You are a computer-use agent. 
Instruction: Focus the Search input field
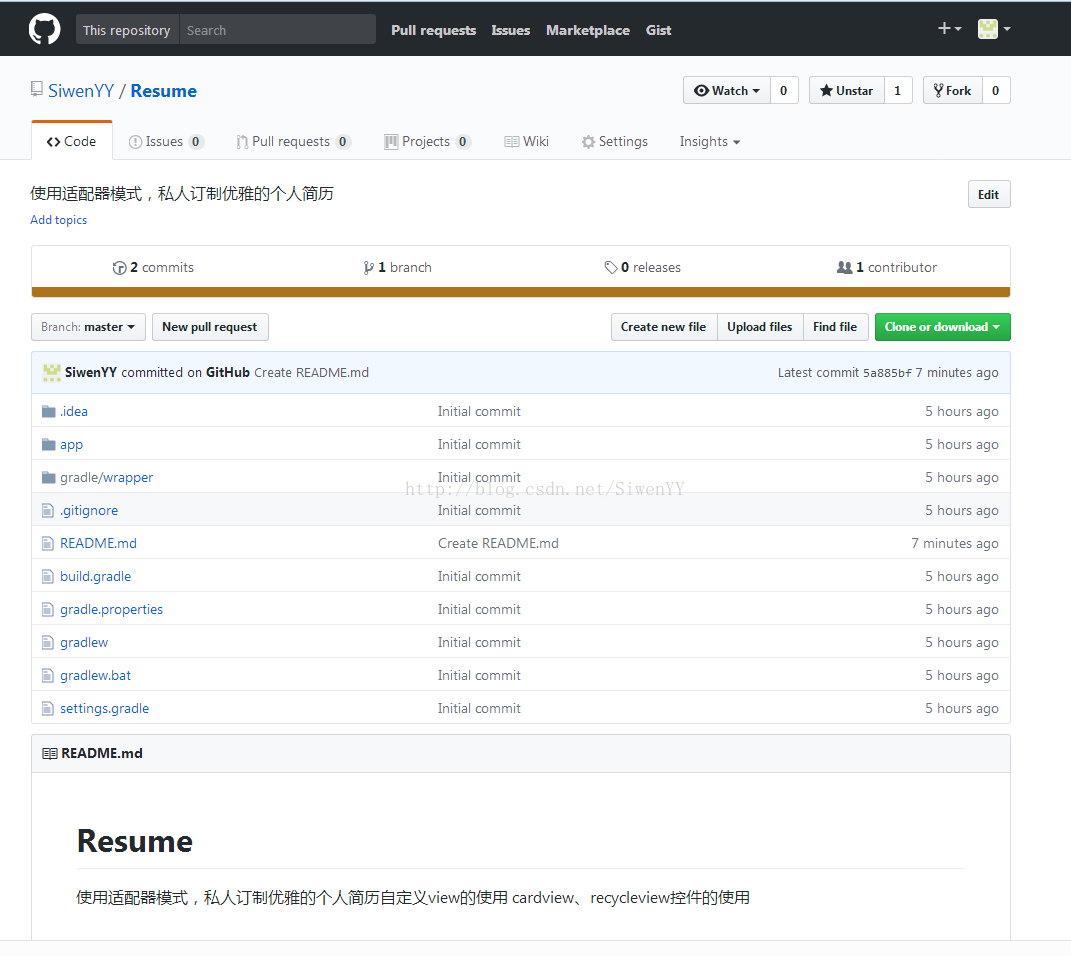pos(277,30)
